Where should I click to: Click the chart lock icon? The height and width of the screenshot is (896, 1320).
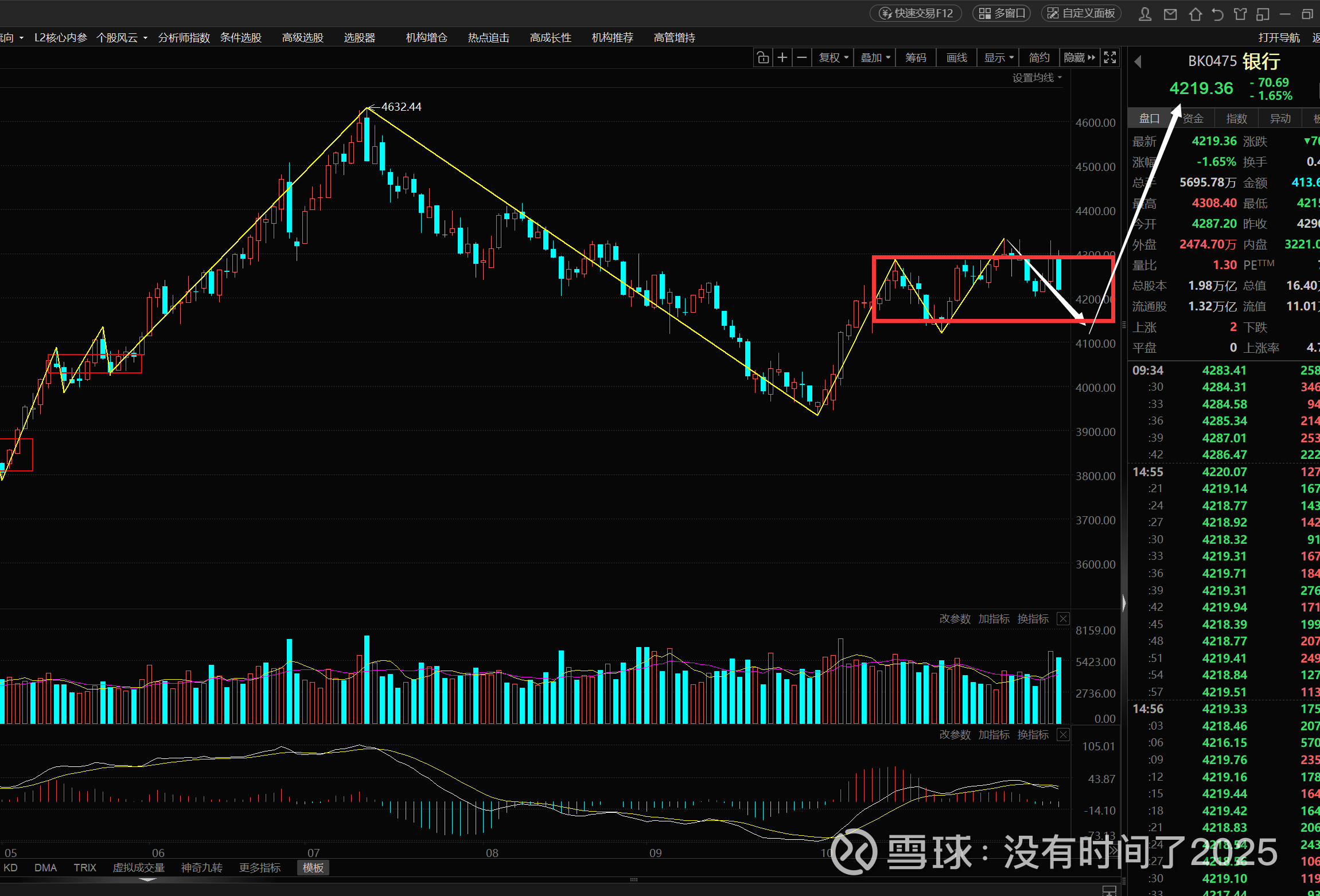pos(762,57)
